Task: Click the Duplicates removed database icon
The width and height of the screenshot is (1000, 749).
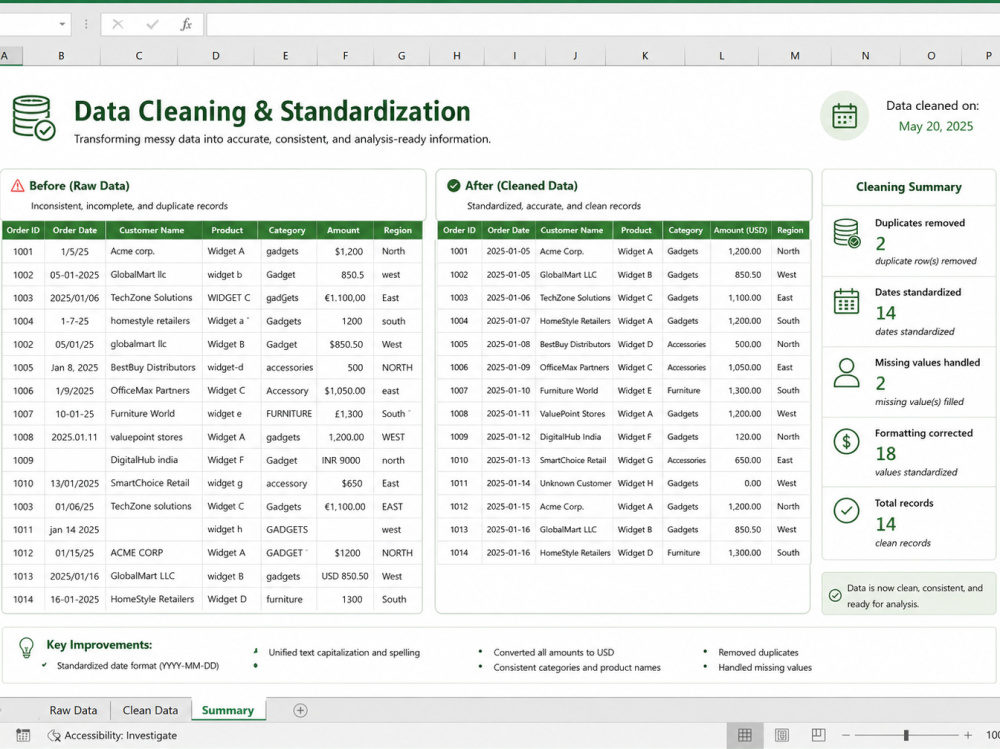Action: (x=847, y=233)
